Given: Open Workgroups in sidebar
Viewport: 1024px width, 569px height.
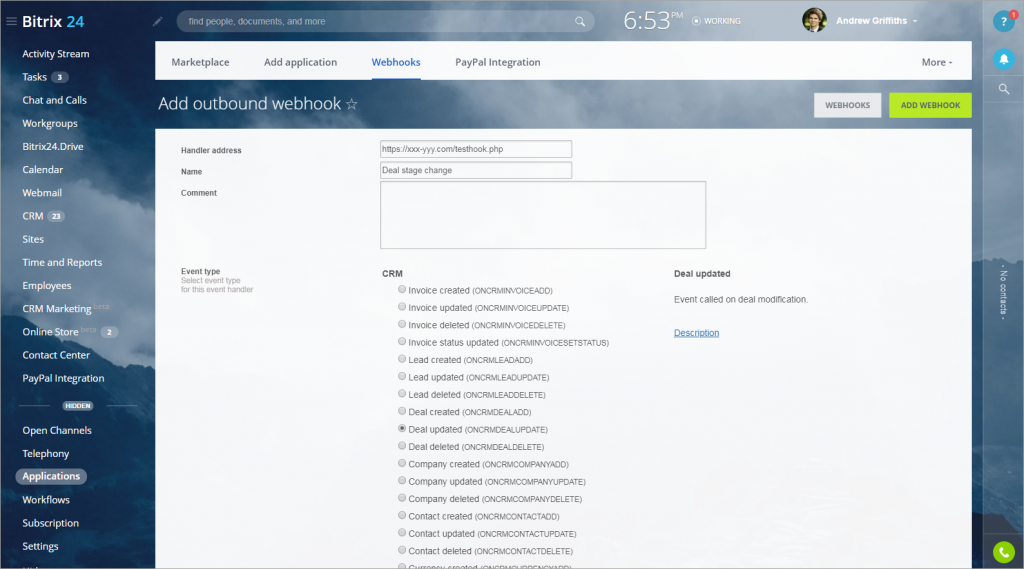Looking at the screenshot, I should (x=50, y=123).
